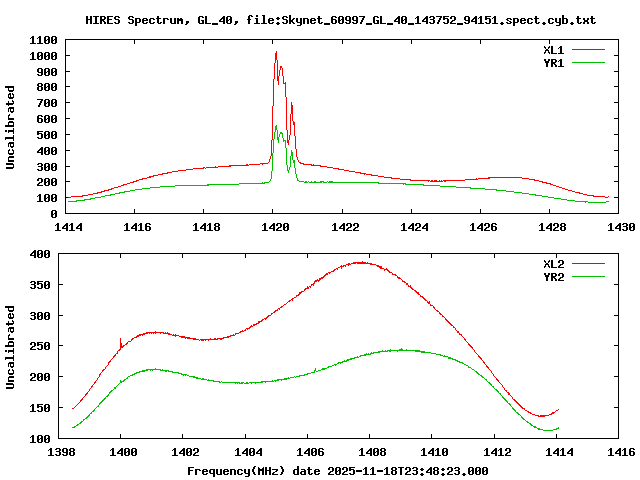Click the 1100 y-axis tick label
The image size is (640, 480).
(44, 40)
